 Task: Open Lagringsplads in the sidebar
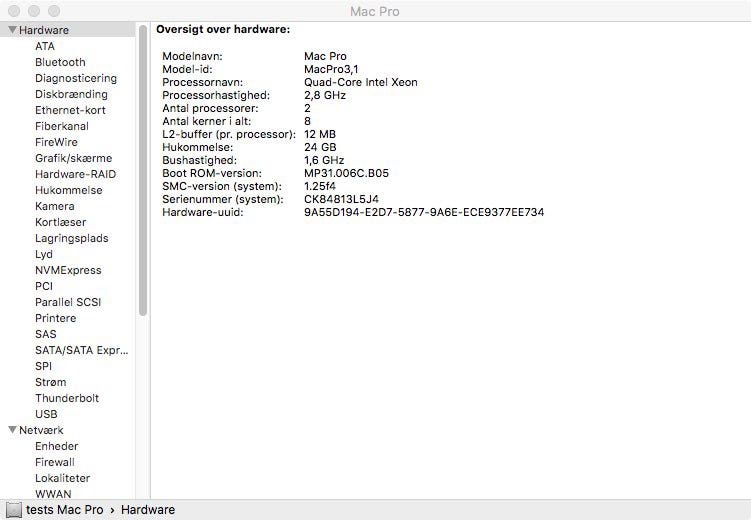[x=71, y=238]
